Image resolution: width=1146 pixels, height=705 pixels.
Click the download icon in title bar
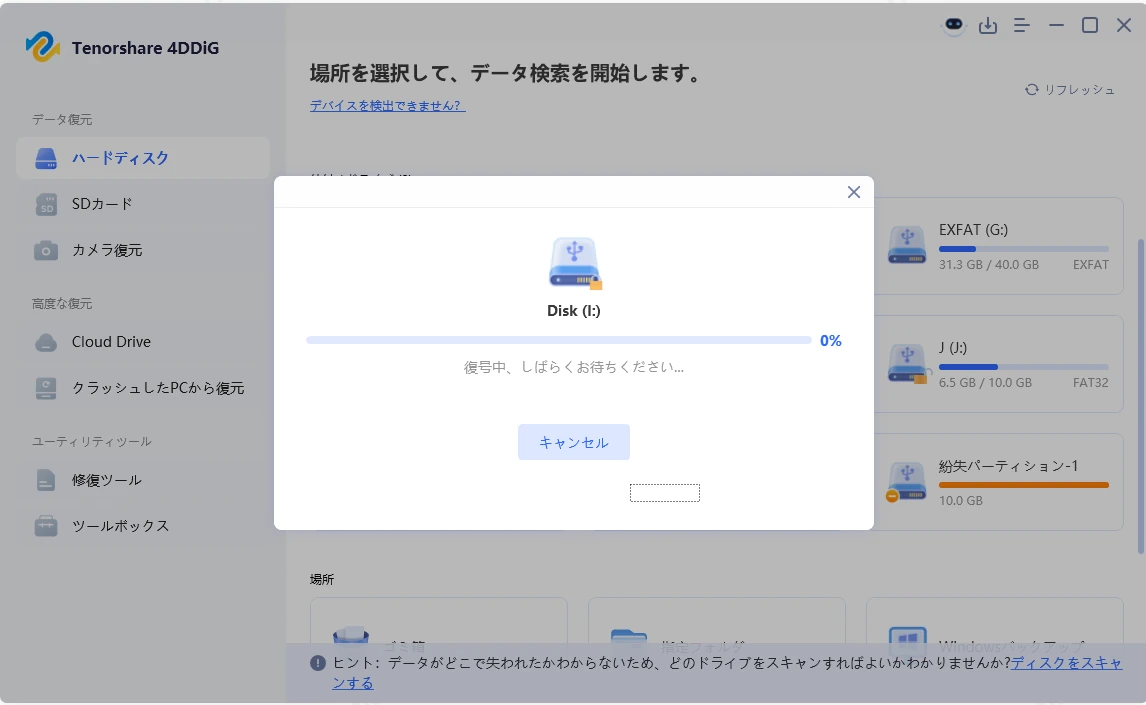point(988,26)
